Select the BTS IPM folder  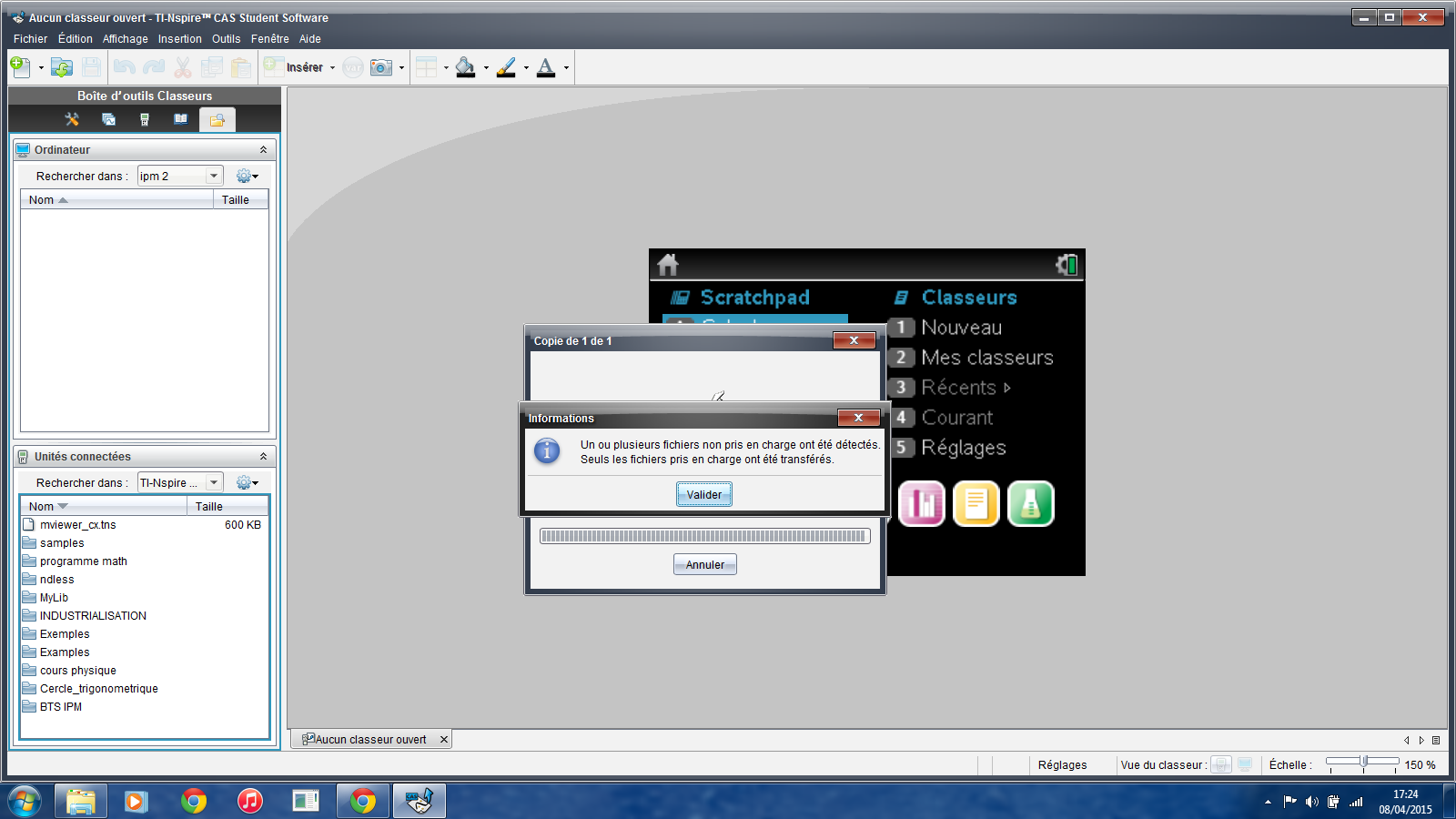tap(144, 707)
